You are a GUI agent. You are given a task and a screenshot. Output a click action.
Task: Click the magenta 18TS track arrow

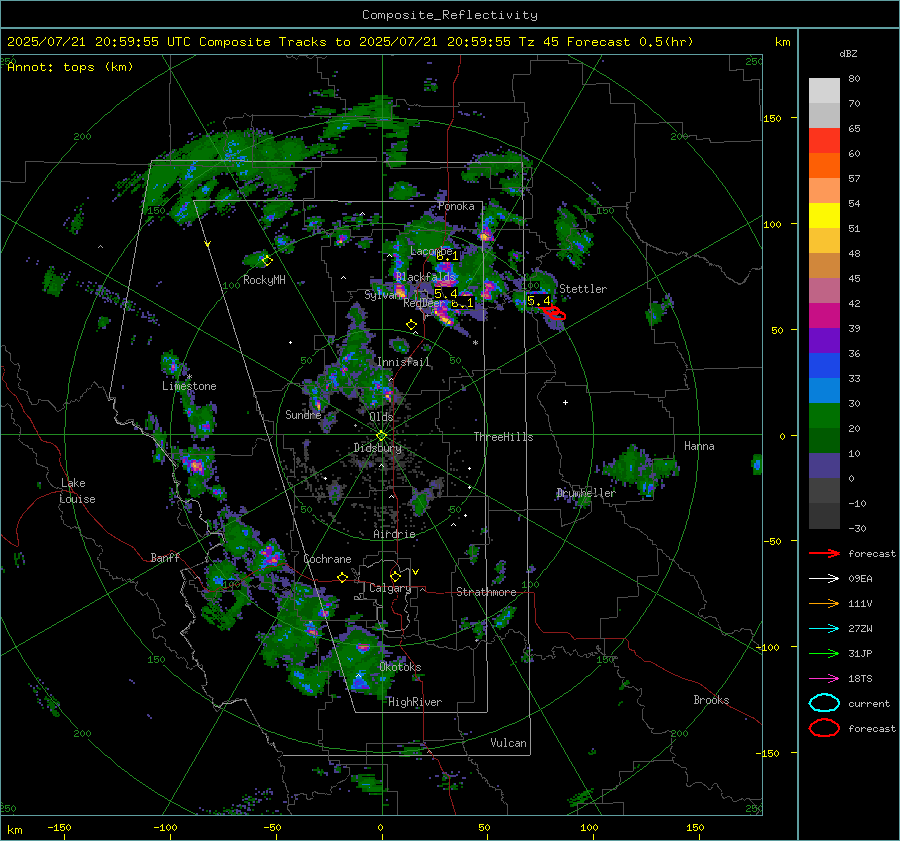coord(824,679)
